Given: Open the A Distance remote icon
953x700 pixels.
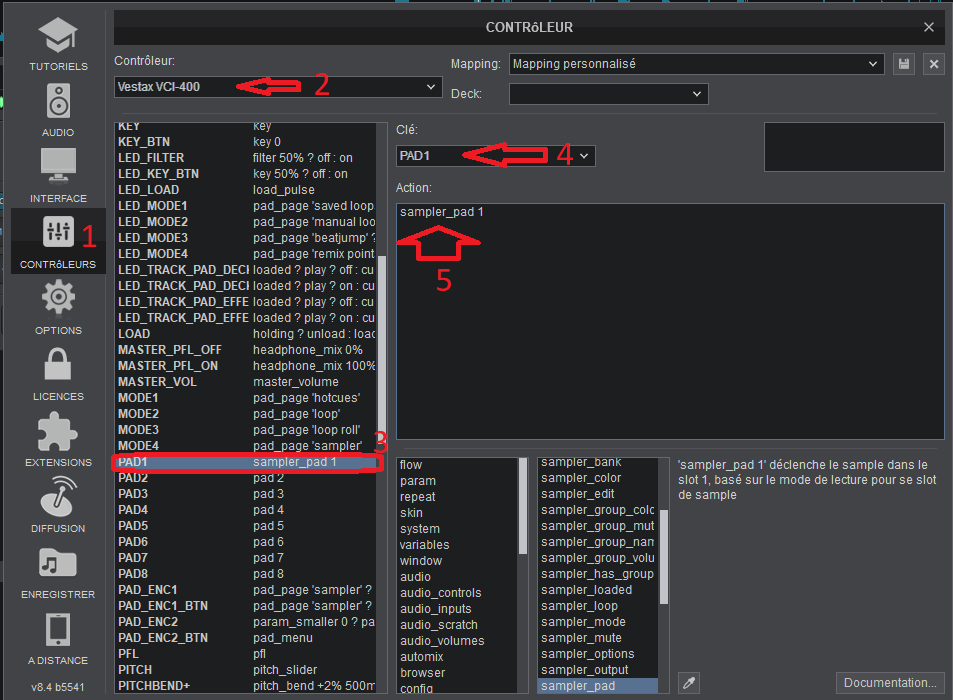Looking at the screenshot, I should tap(58, 630).
